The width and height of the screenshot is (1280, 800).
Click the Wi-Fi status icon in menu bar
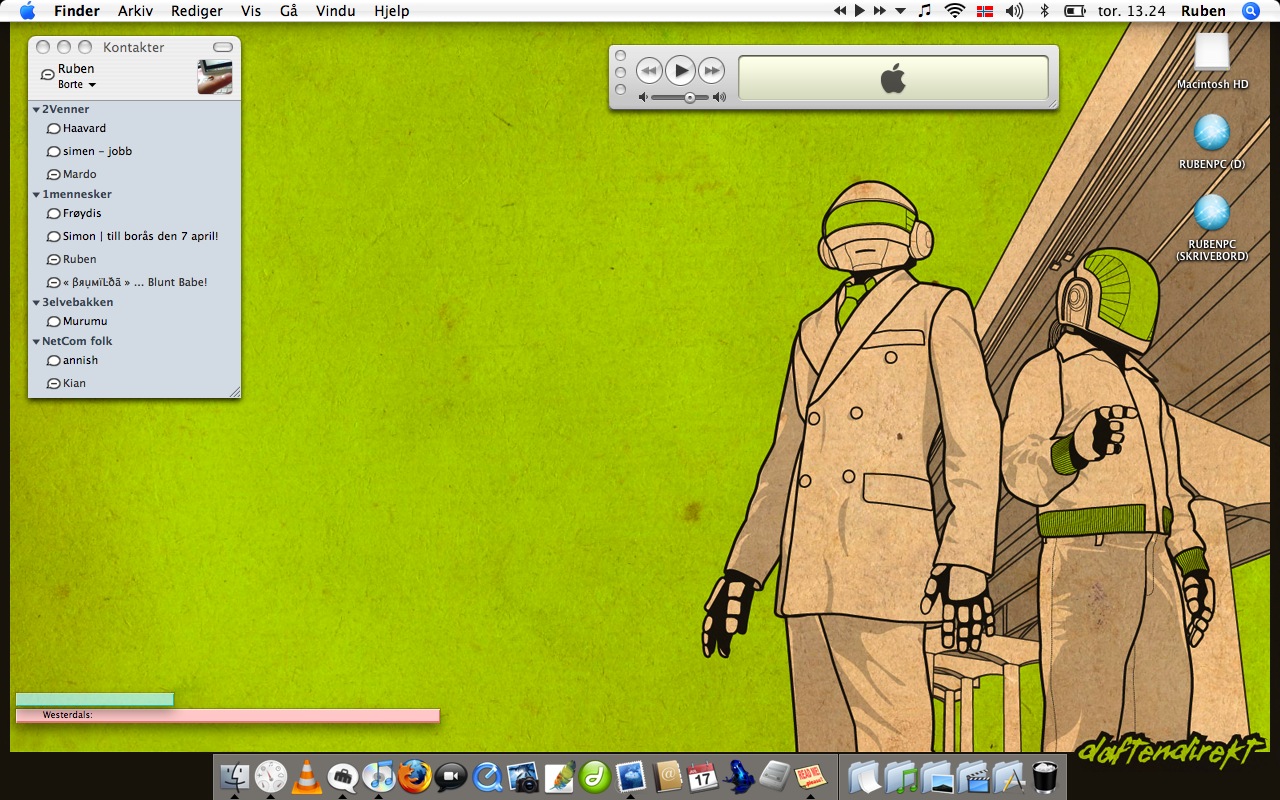click(x=955, y=11)
